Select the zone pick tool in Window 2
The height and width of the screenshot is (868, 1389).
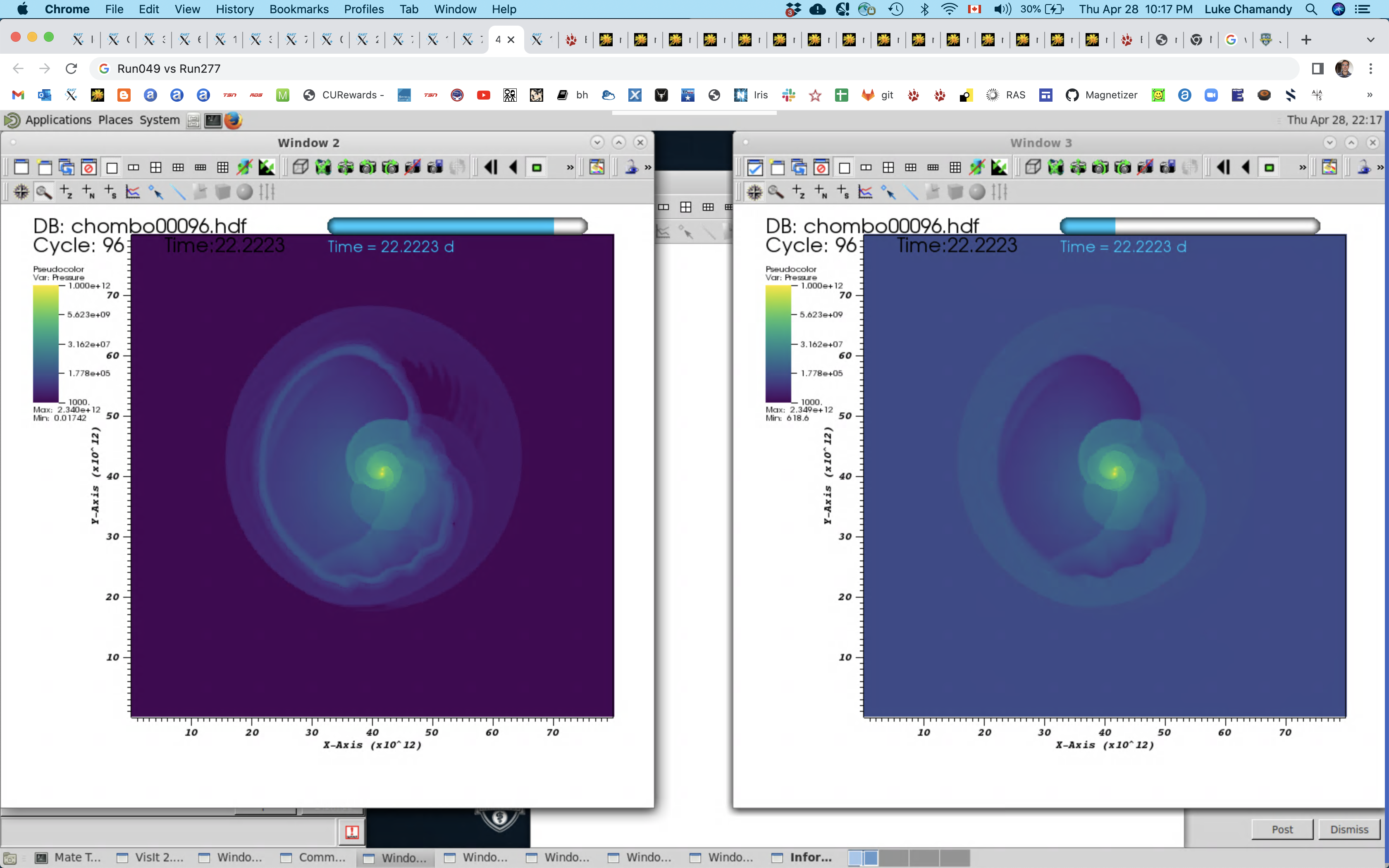pyautogui.click(x=66, y=192)
